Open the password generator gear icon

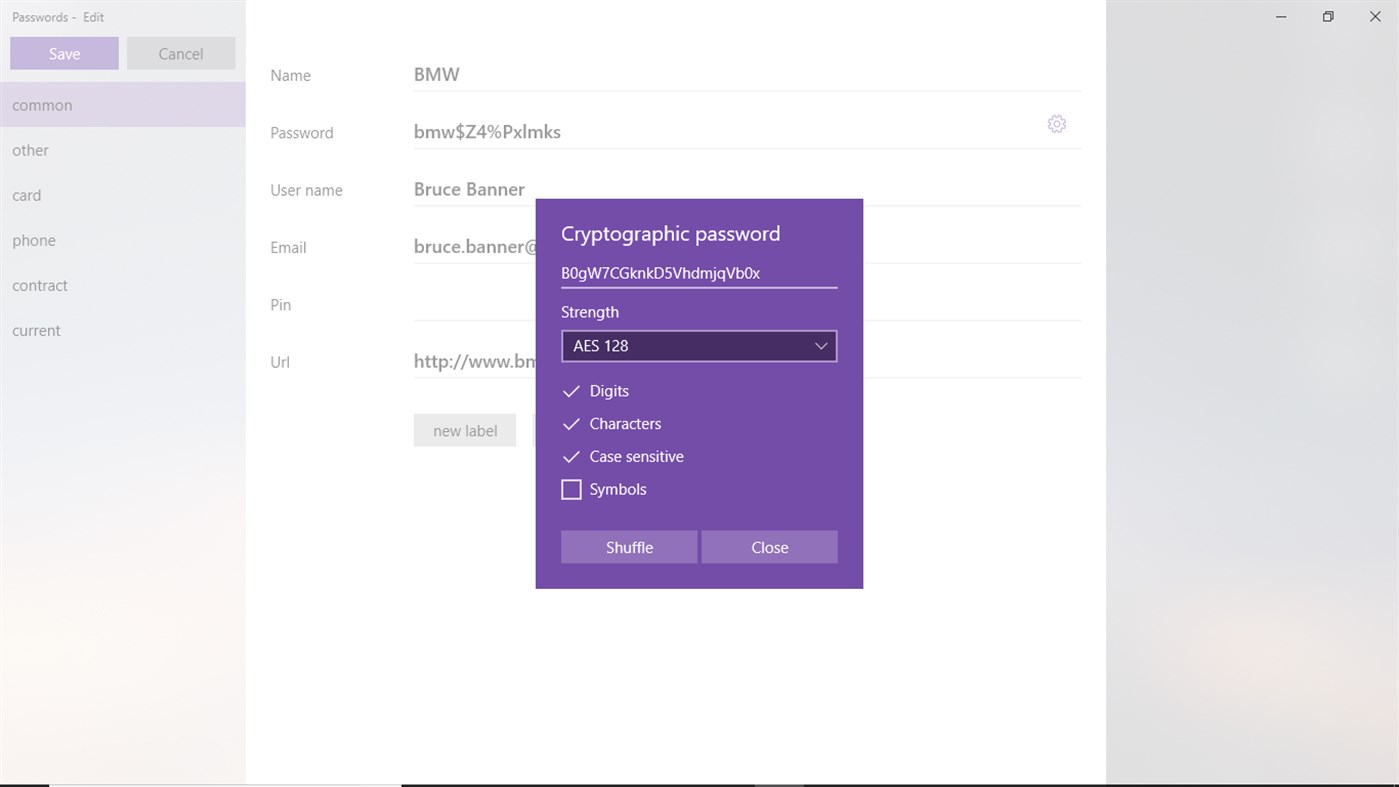point(1056,124)
